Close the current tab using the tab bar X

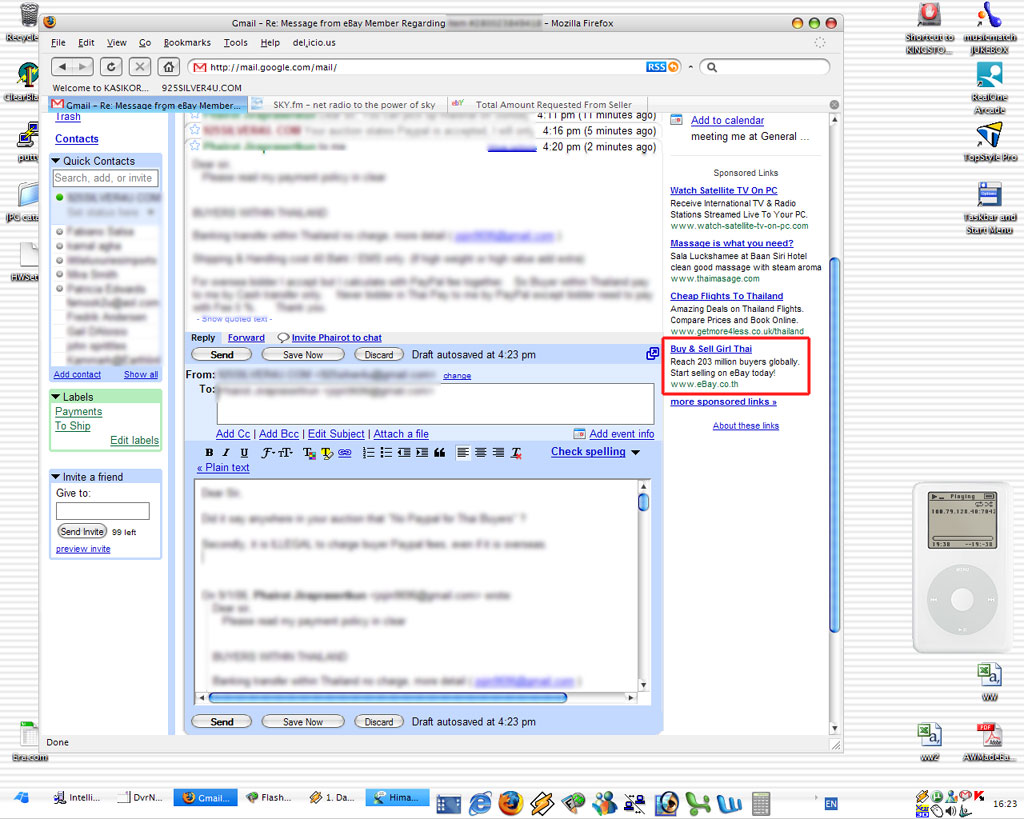[834, 104]
